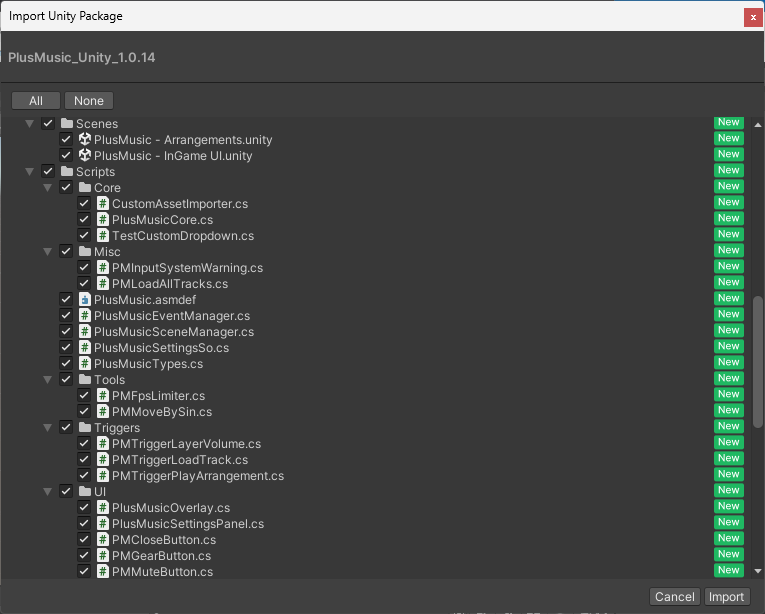Image resolution: width=765 pixels, height=614 pixels.
Task: Click the script icon of PMLoadAllTracks.cs
Action: [x=102, y=284]
